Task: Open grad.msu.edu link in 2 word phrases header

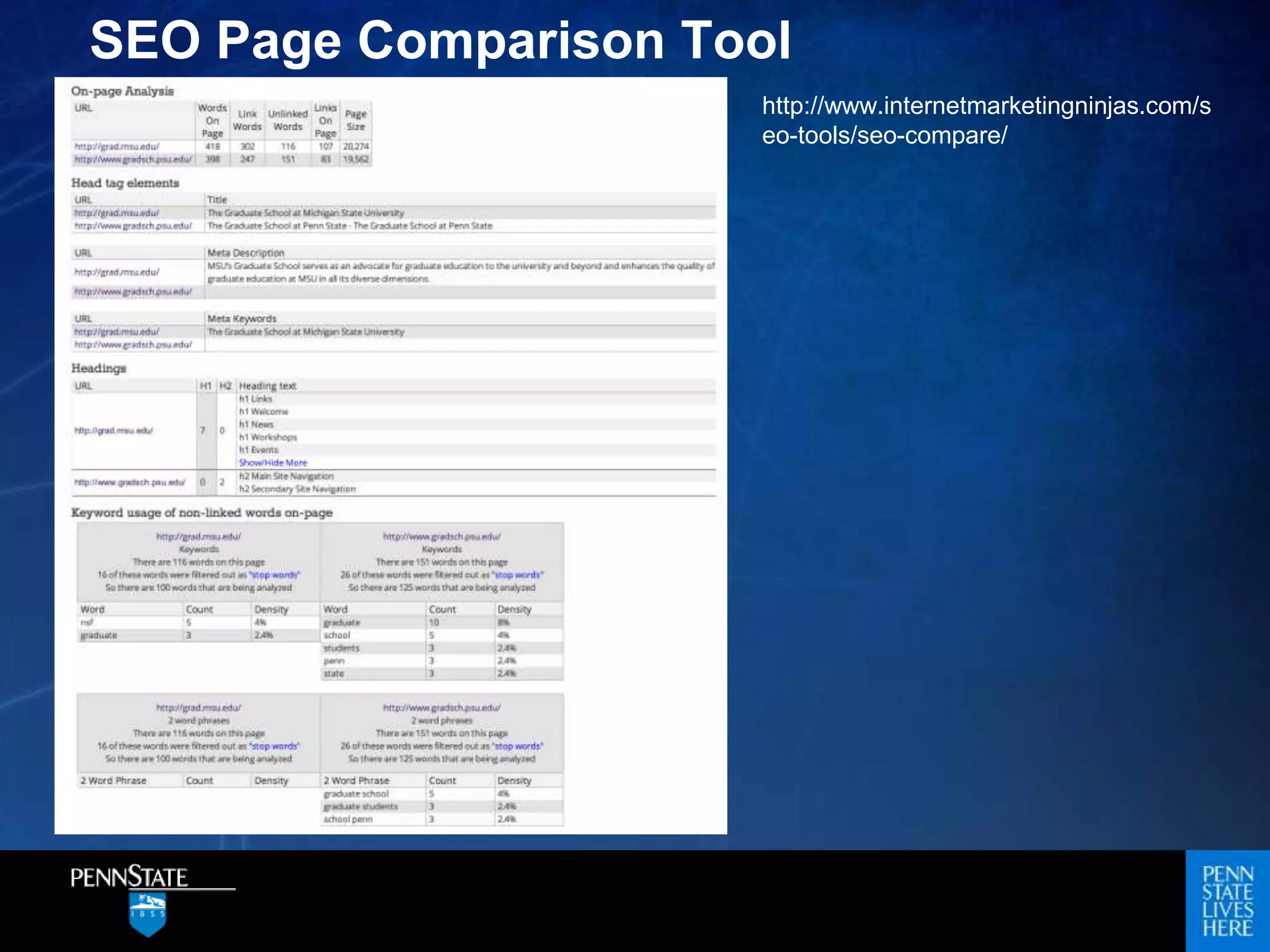Action: pos(198,707)
